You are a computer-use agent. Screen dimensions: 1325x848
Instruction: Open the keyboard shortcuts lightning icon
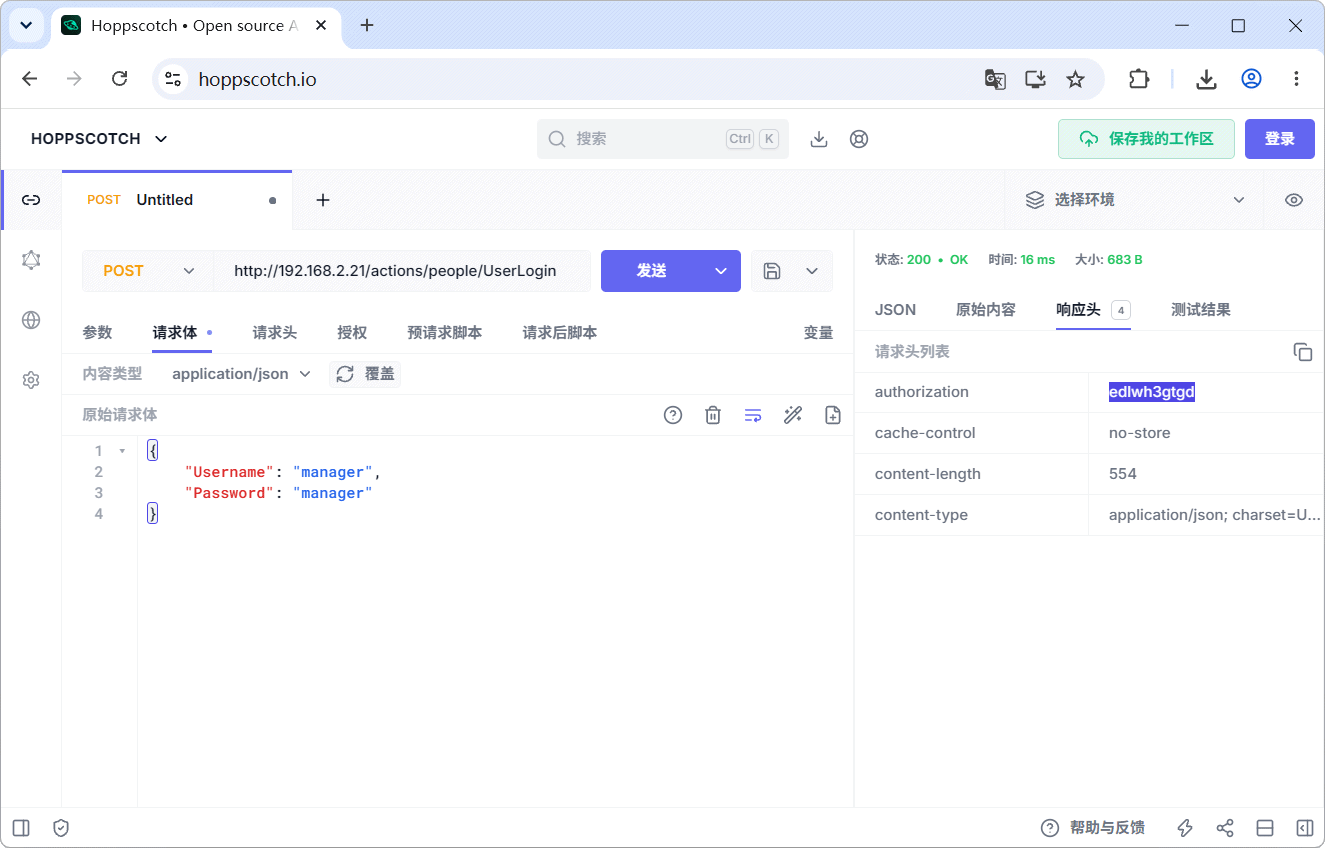[1185, 828]
